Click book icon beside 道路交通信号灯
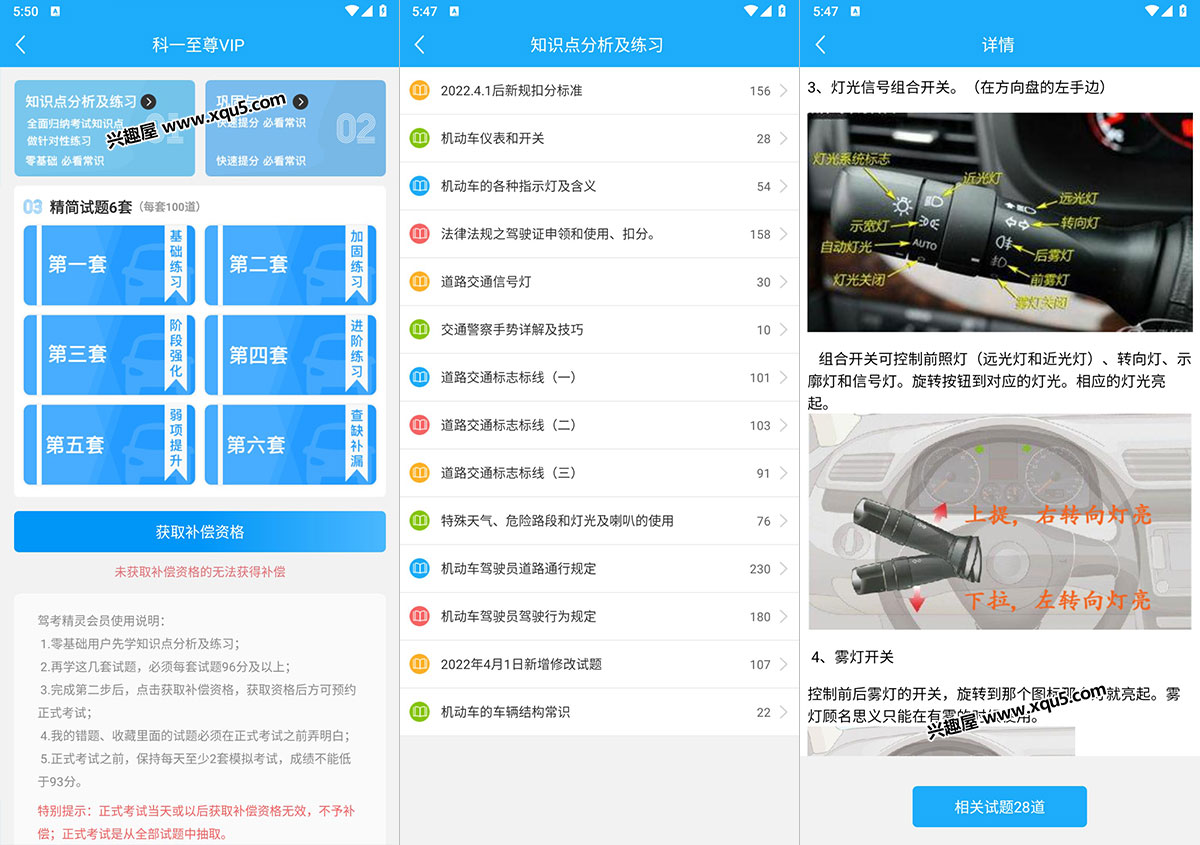Viewport: 1200px width, 845px height. pos(420,282)
